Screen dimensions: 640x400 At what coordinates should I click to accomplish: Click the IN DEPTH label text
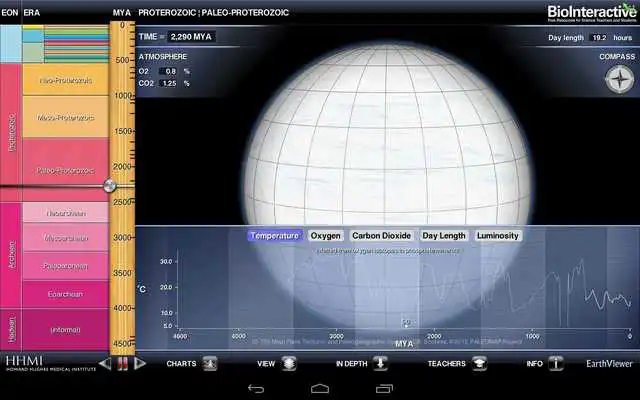(351, 364)
